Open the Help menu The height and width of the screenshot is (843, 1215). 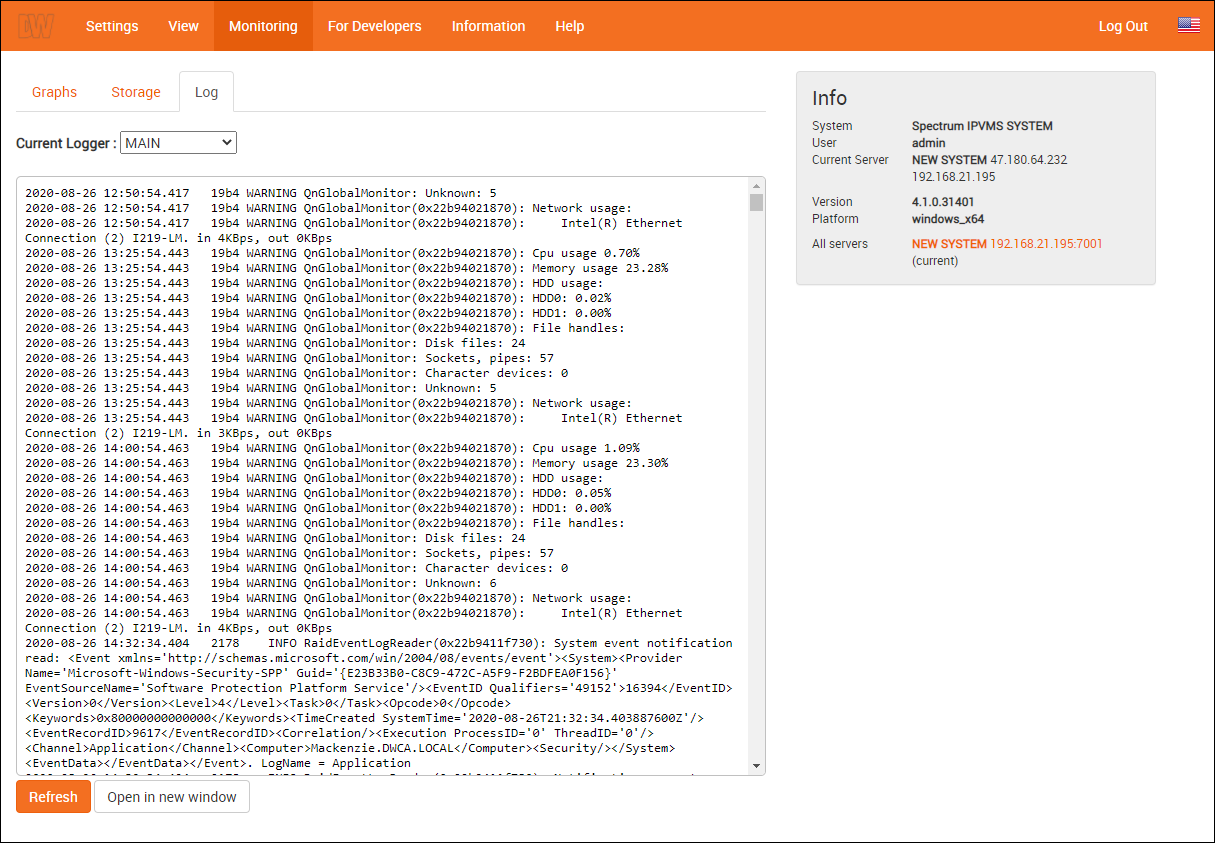(569, 26)
